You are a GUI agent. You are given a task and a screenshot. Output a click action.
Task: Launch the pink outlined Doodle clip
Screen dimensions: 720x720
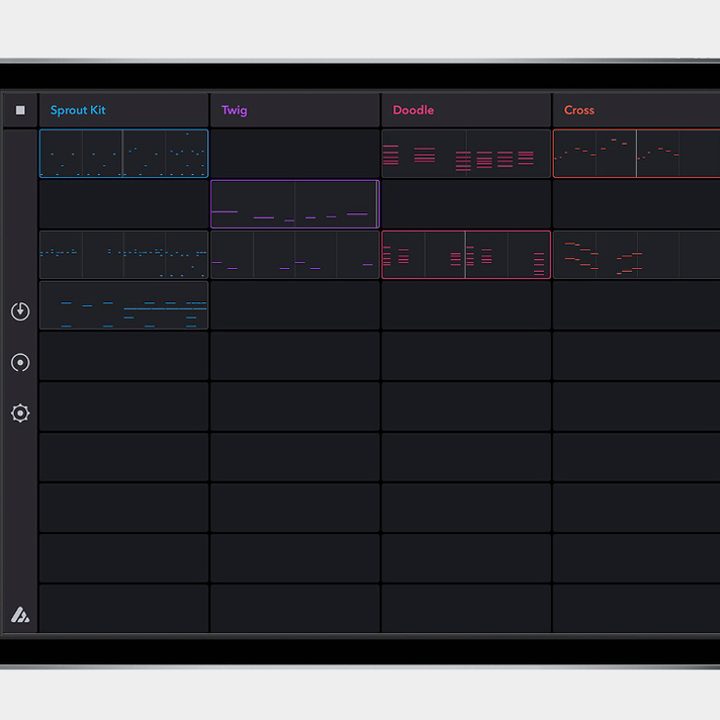[466, 254]
